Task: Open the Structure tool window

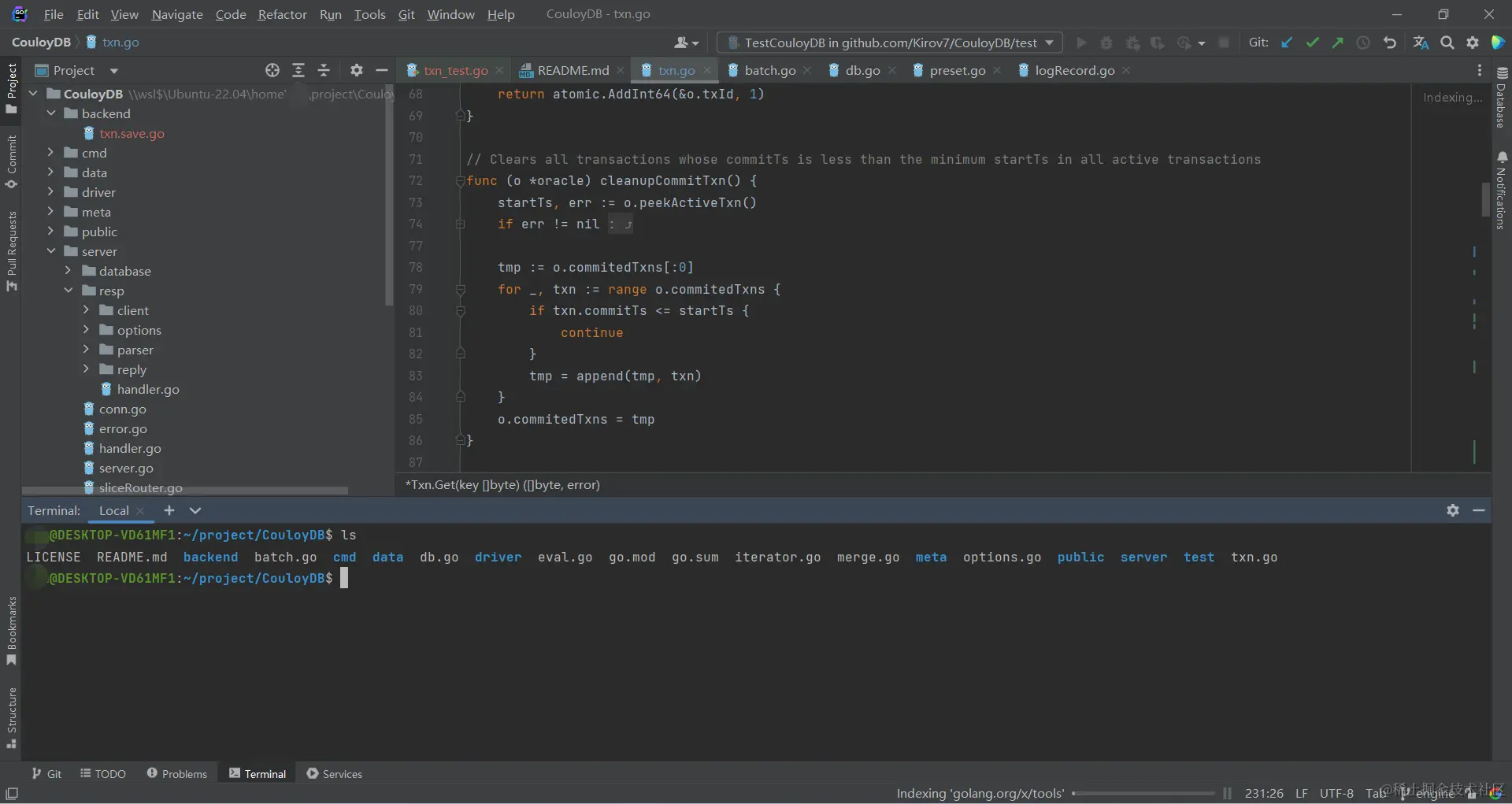Action: [11, 717]
